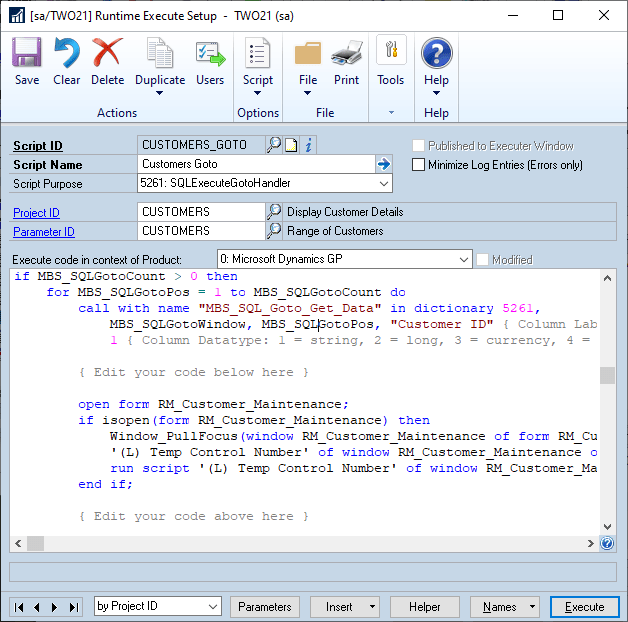Toggle Published to Executer Window checkbox

pyautogui.click(x=418, y=146)
